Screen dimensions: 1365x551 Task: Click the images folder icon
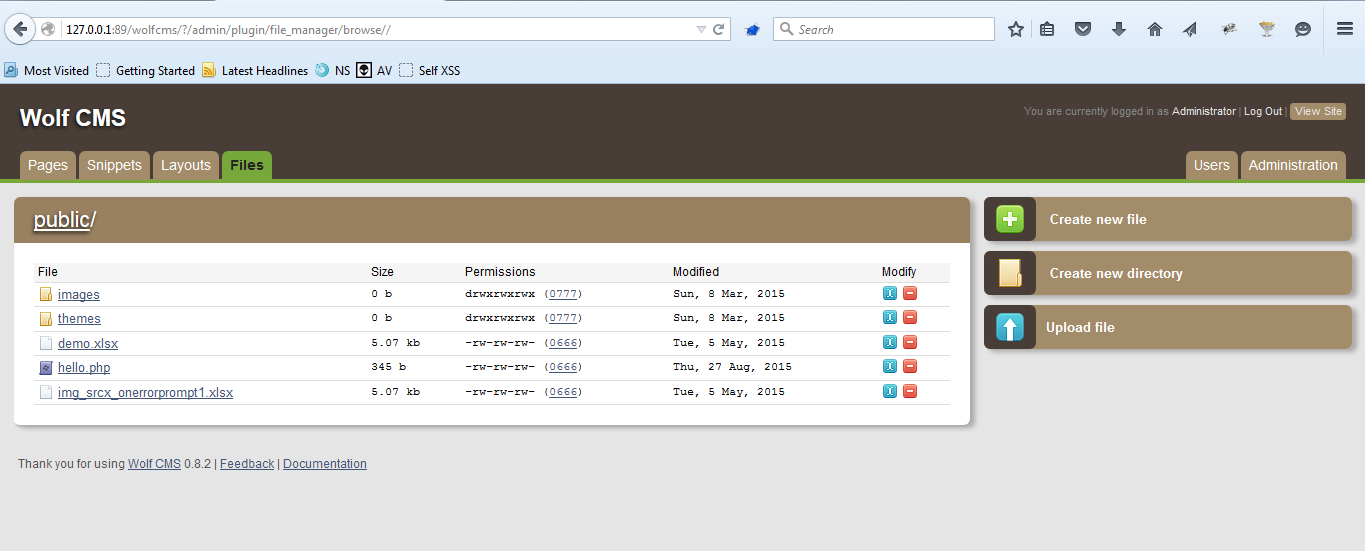[45, 295]
